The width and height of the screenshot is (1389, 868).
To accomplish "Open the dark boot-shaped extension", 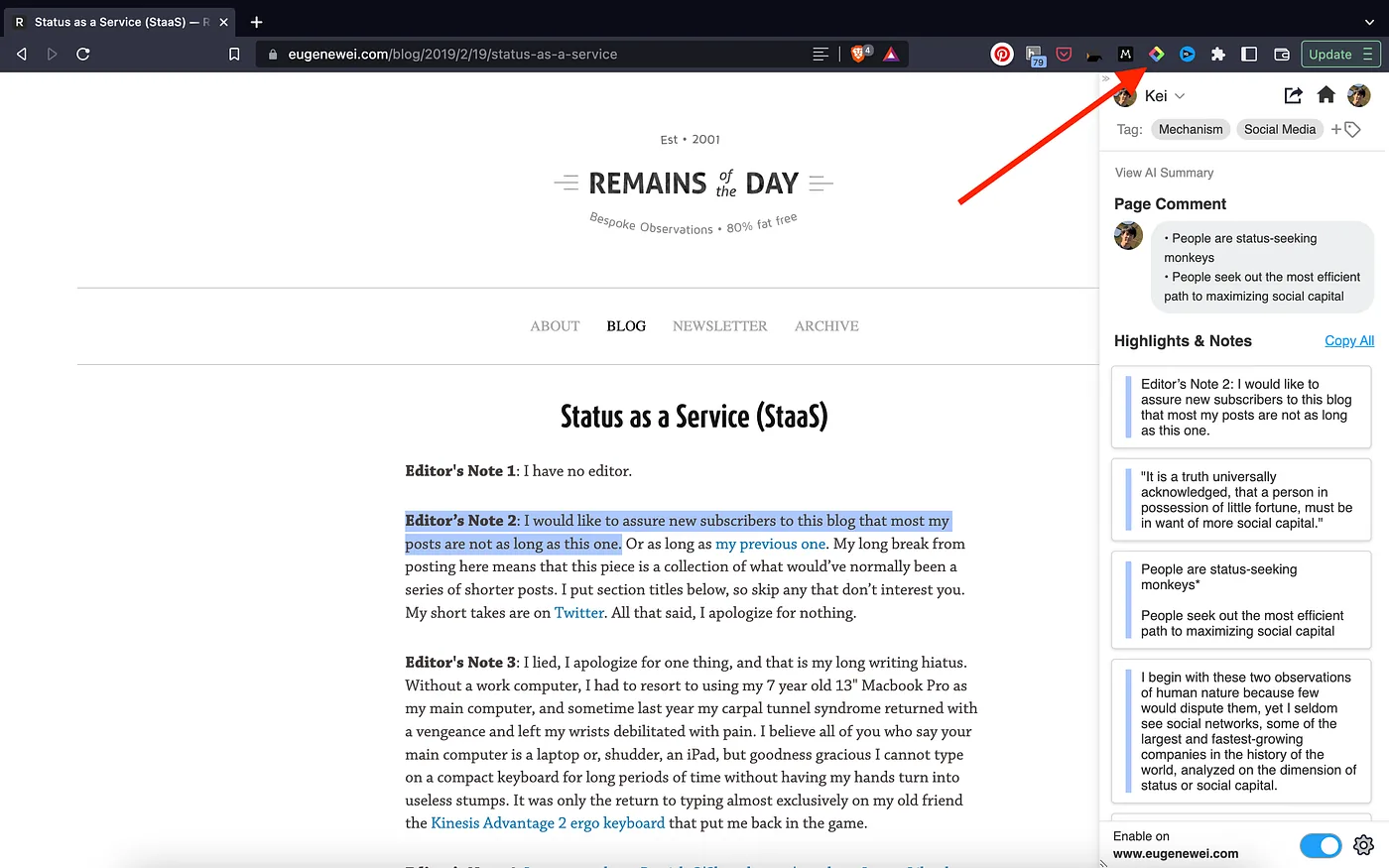I will coord(1094,56).
